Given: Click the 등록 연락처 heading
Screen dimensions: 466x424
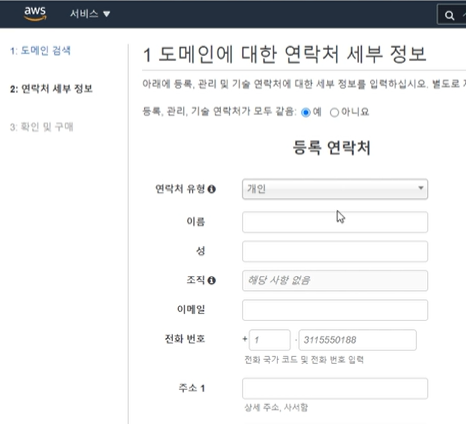Looking at the screenshot, I should pos(332,147).
